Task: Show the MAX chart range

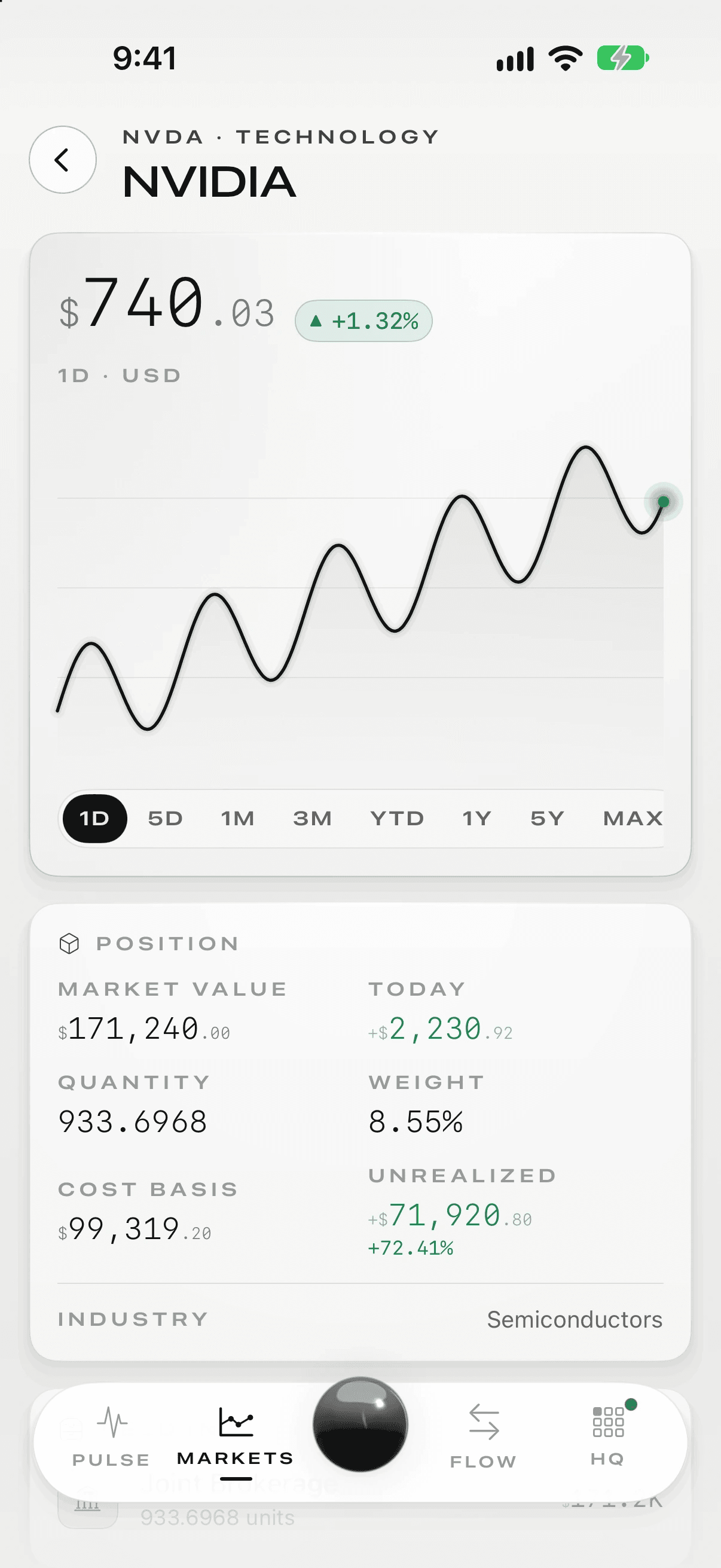Action: [633, 819]
